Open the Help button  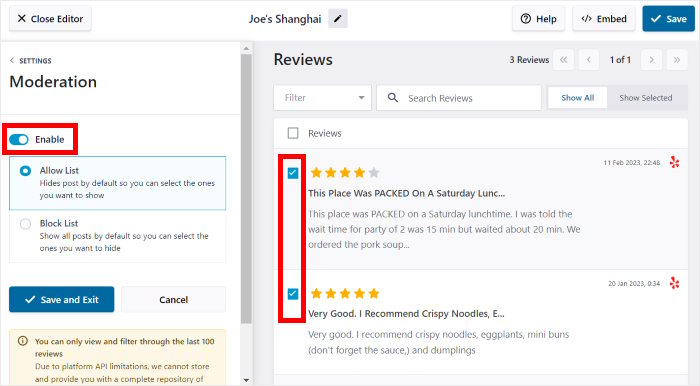538,19
